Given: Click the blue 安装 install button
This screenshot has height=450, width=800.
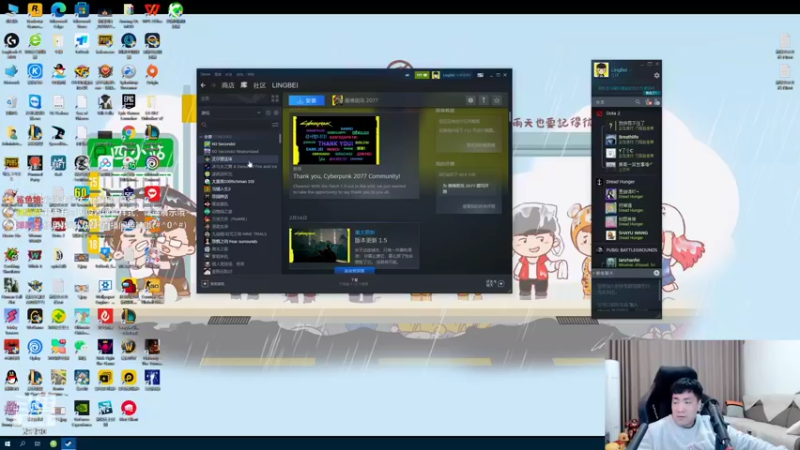Looking at the screenshot, I should click(307, 101).
